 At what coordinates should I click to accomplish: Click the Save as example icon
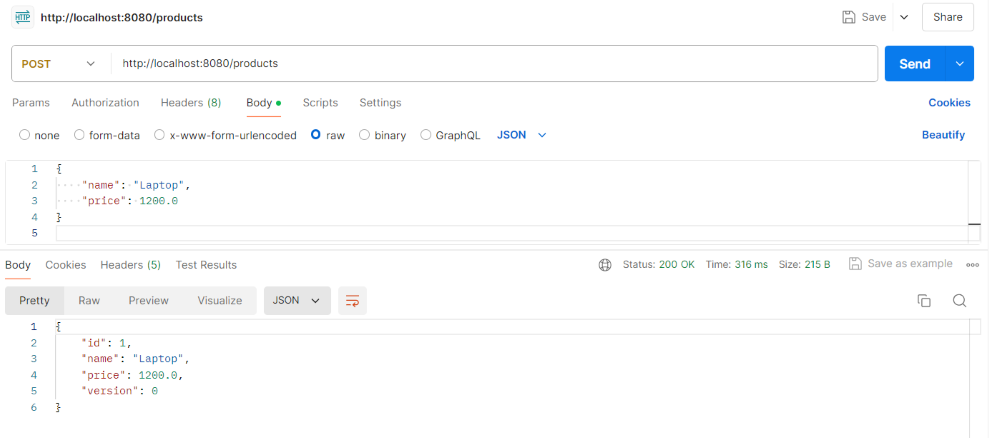pos(855,264)
